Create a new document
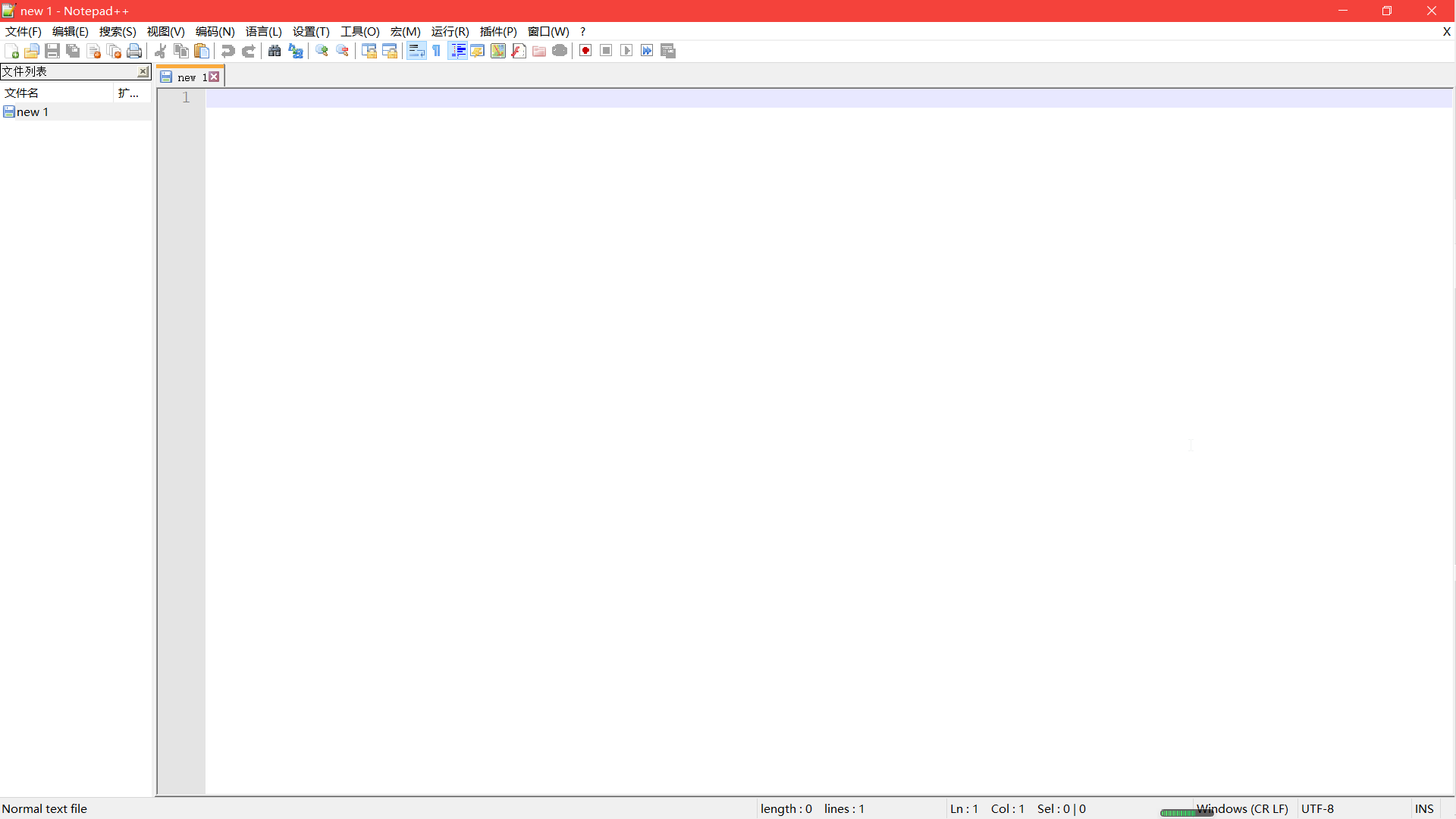The height and width of the screenshot is (819, 1456). (x=11, y=51)
